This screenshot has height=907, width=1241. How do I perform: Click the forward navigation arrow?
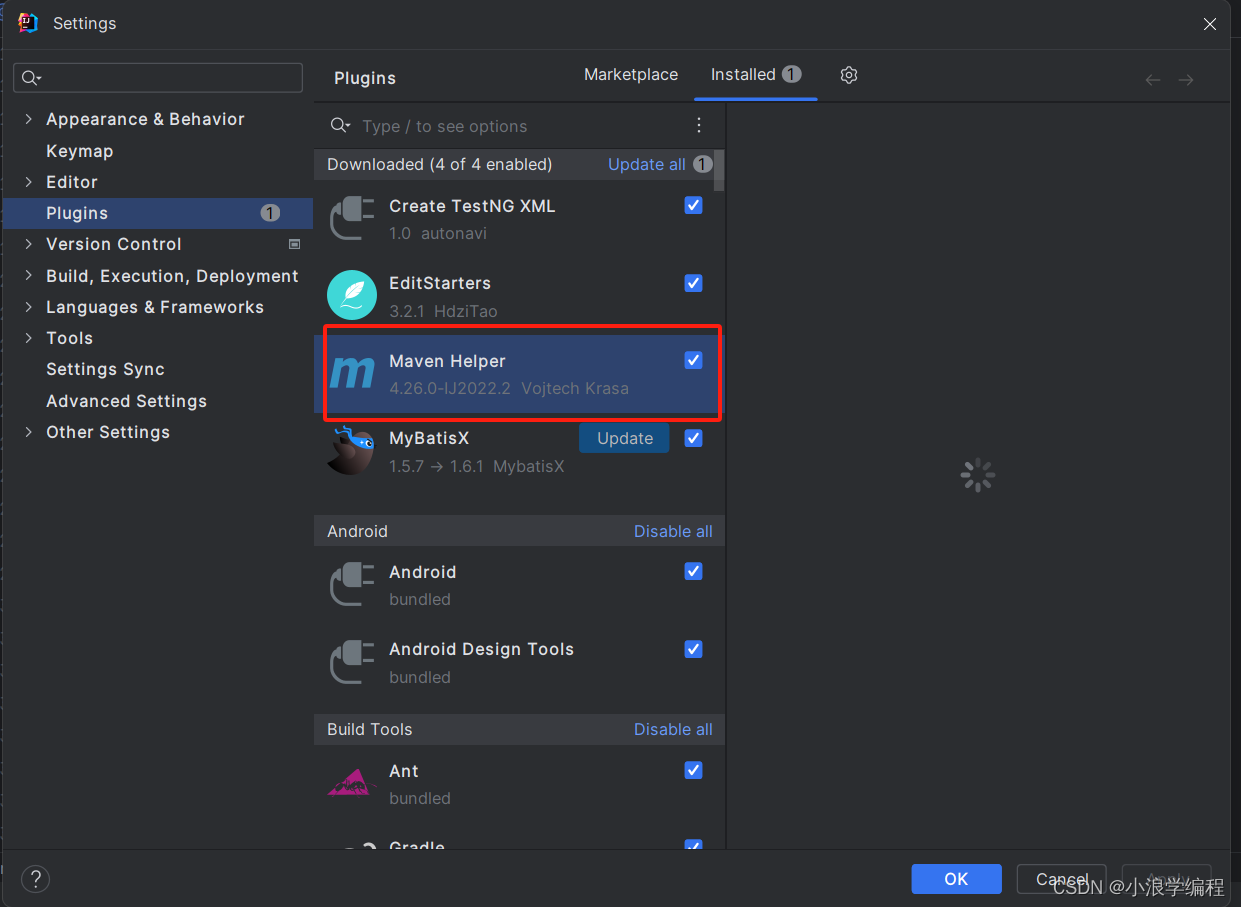click(1186, 80)
